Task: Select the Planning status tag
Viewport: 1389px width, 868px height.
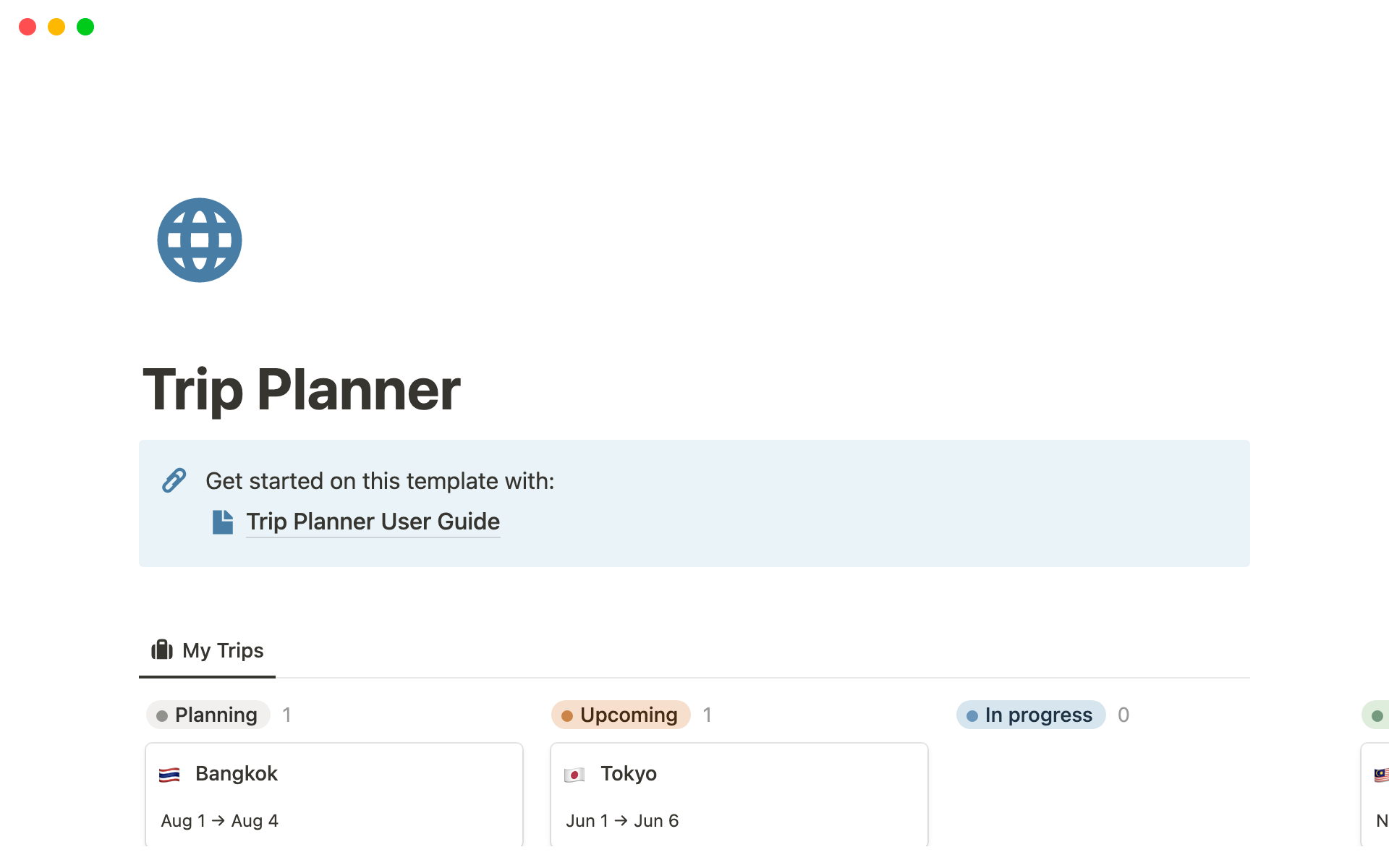Action: point(208,715)
